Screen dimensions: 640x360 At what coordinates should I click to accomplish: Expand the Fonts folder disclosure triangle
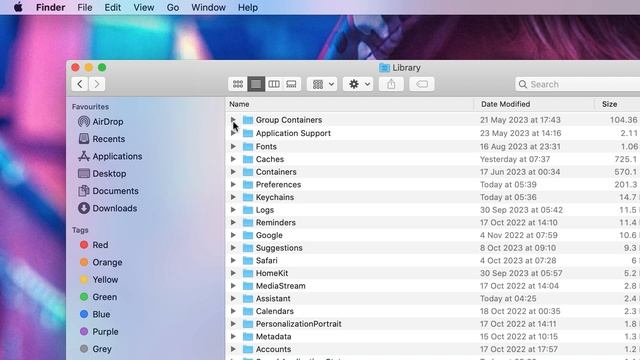(x=233, y=146)
